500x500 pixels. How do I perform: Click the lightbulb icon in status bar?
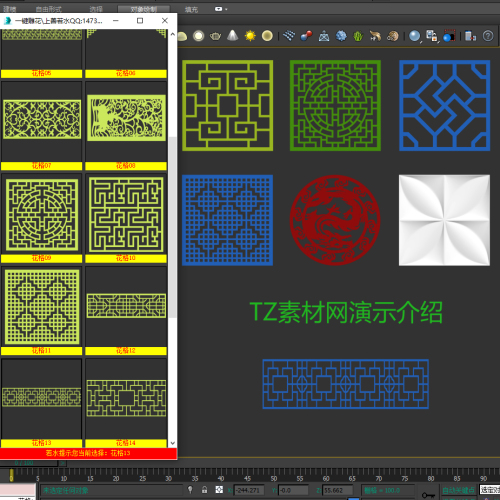(x=190, y=489)
